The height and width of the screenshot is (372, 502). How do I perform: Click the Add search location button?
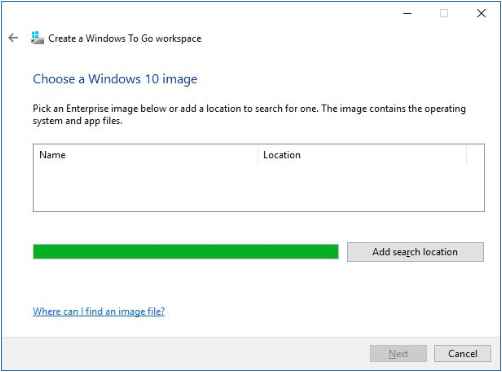pos(415,252)
